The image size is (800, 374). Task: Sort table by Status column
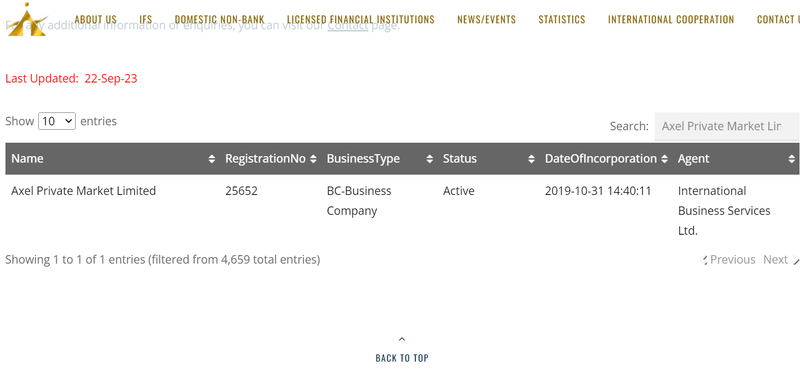coord(488,159)
